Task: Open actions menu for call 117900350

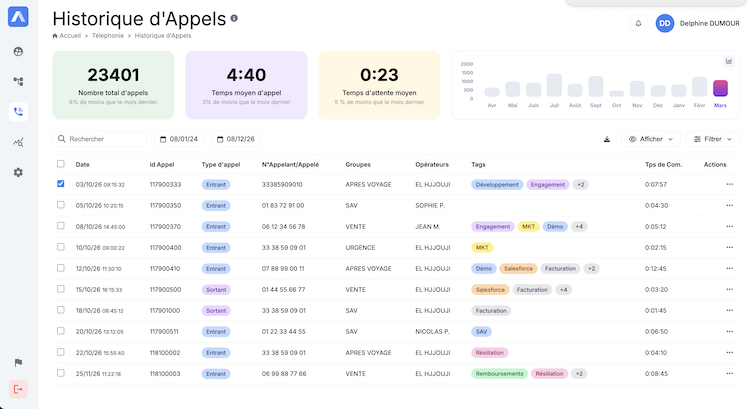Action: pos(729,205)
